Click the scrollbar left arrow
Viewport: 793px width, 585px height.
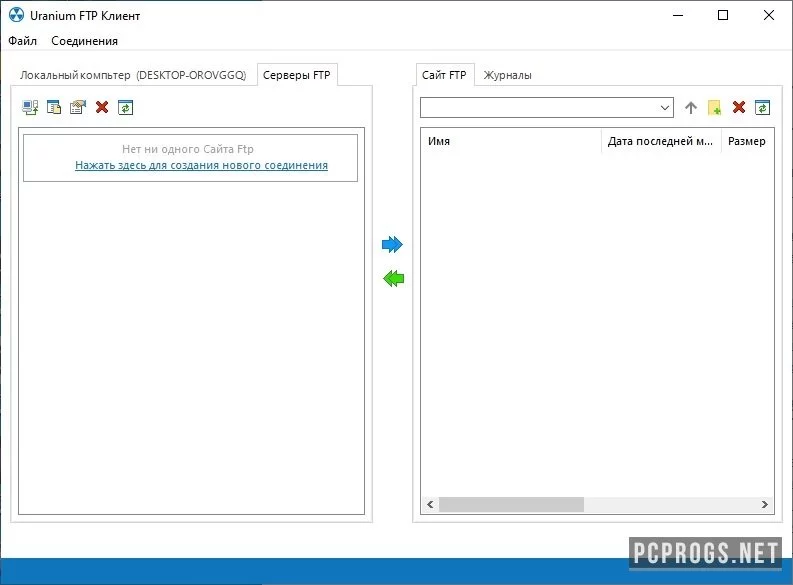click(430, 504)
